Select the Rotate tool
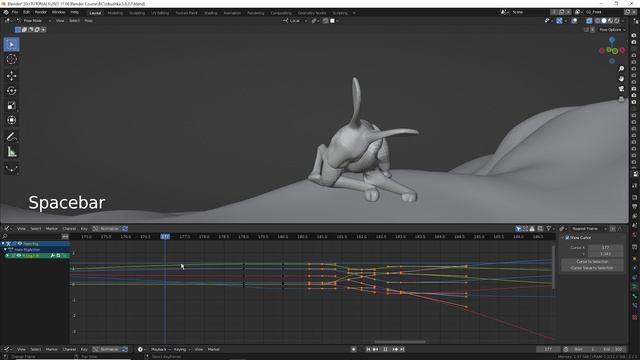640x360 pixels. pyautogui.click(x=11, y=91)
